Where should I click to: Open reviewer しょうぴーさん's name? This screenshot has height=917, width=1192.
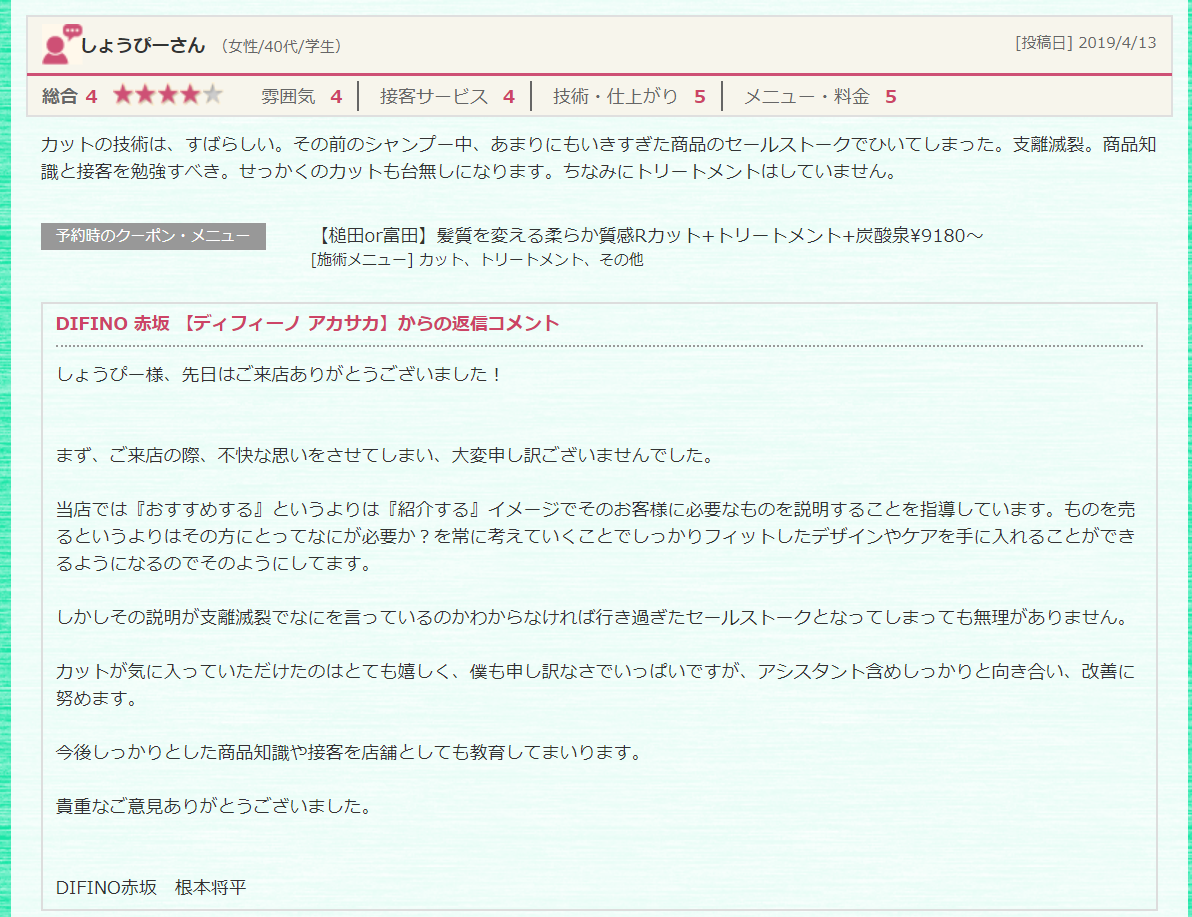[143, 45]
